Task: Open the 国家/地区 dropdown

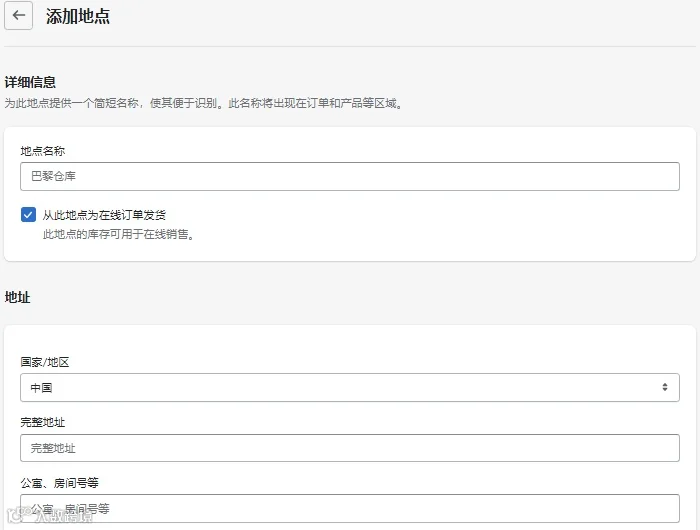Action: point(350,388)
